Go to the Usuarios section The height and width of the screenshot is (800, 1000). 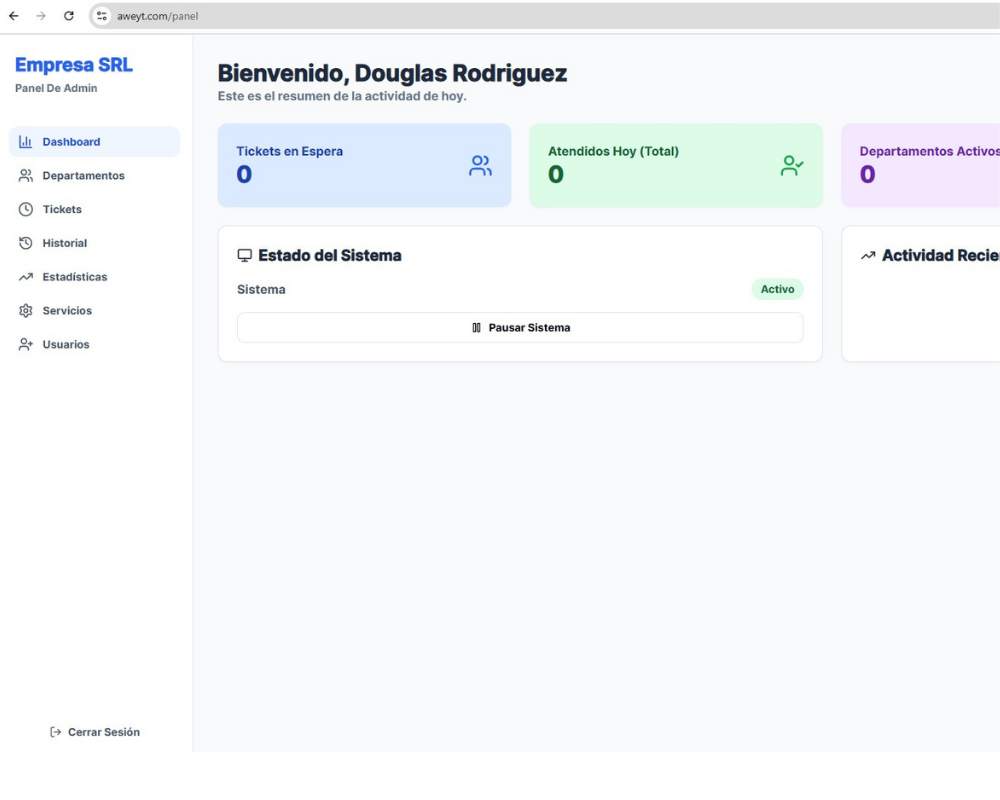click(66, 345)
